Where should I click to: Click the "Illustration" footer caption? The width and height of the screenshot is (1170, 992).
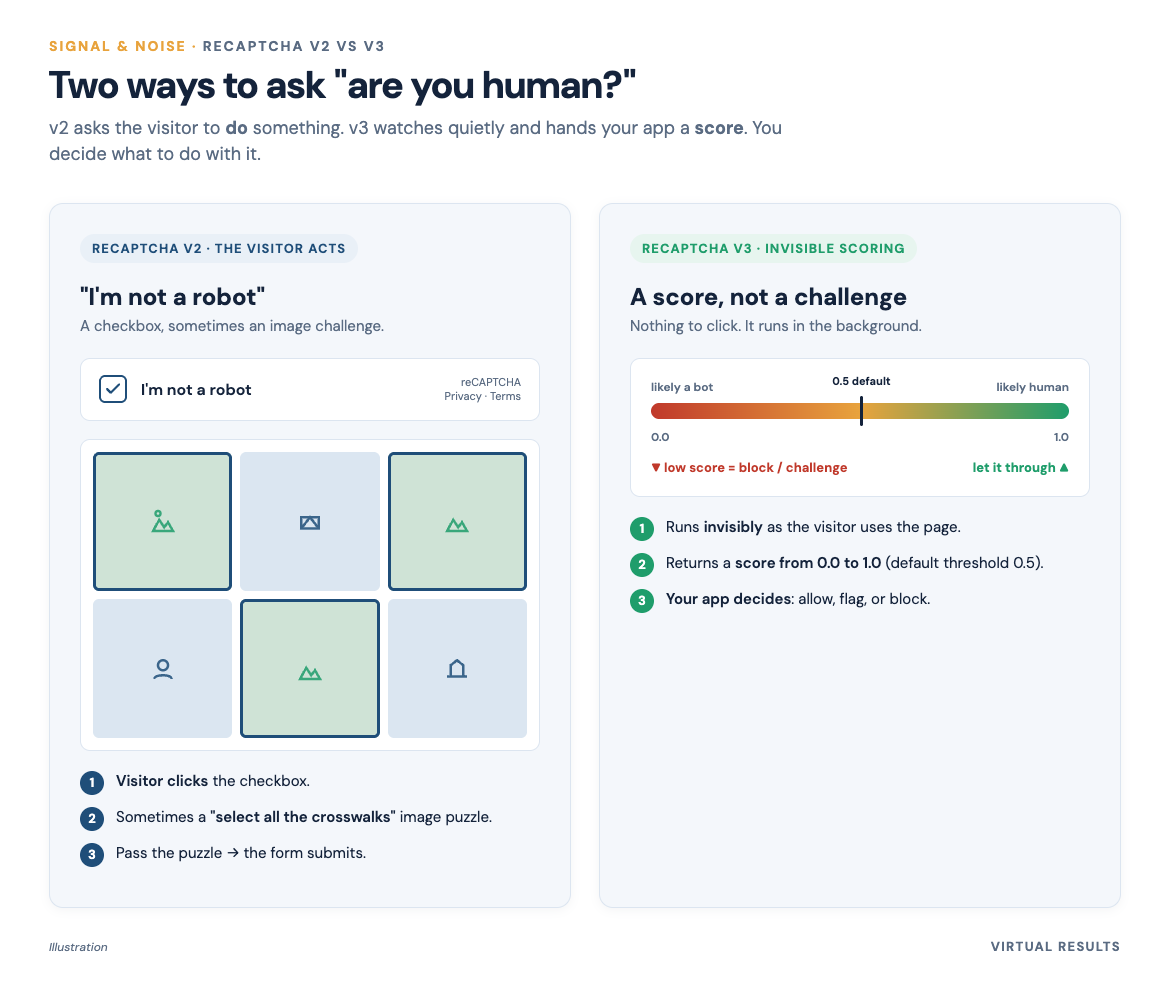(78, 946)
